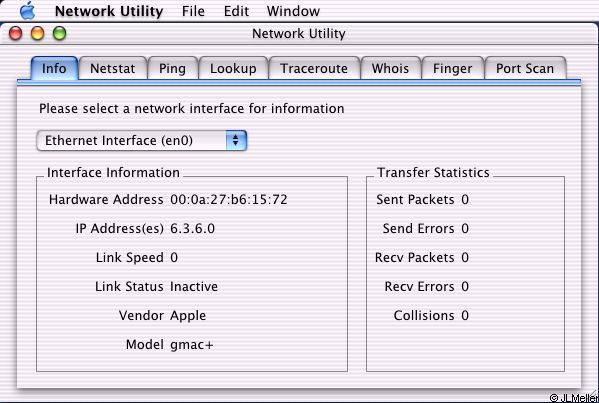Zoom the window with the green button

pyautogui.click(x=60, y=34)
